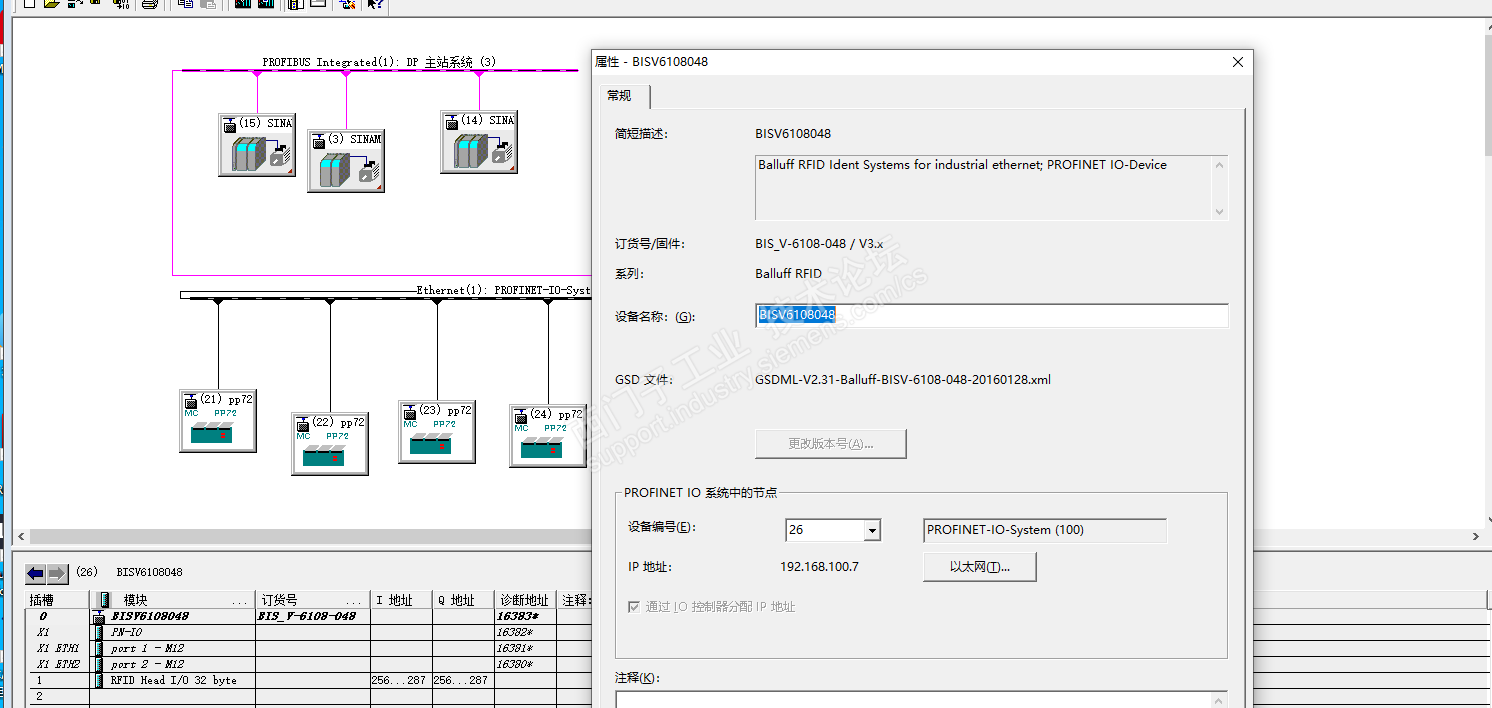Click the GSD file name text
1492x708 pixels.
point(903,380)
